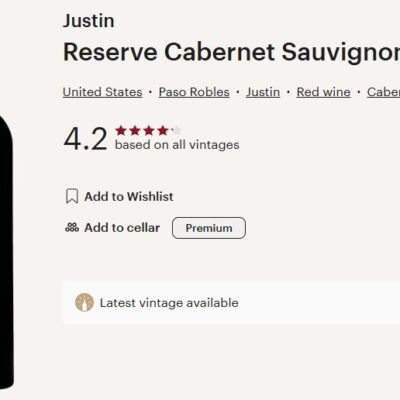Open the truncated Cabernet grape link
Image resolution: width=400 pixels, height=400 pixels.
(383, 92)
